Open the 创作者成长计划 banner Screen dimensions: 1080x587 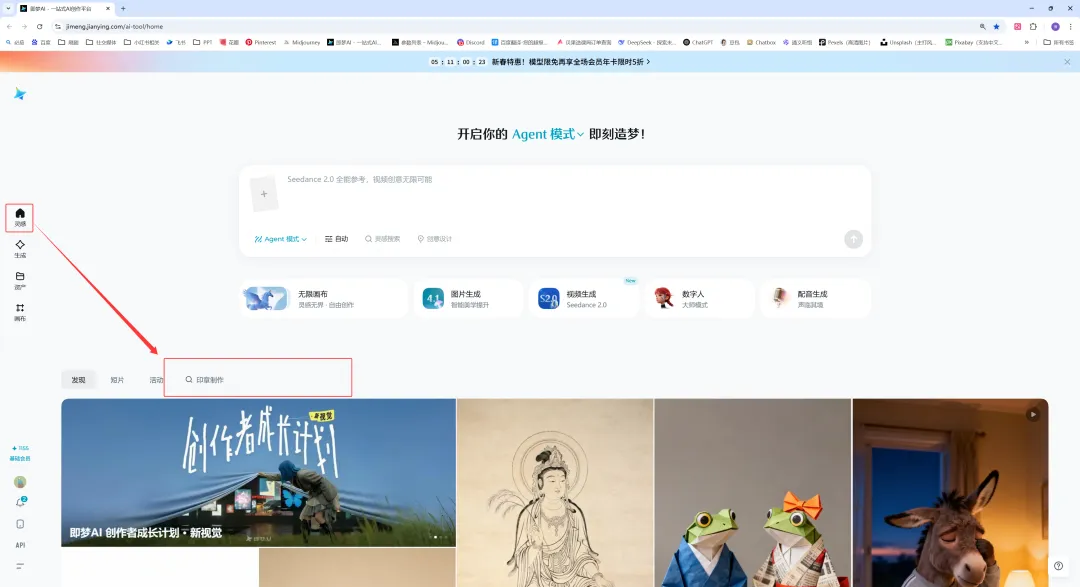pyautogui.click(x=258, y=473)
